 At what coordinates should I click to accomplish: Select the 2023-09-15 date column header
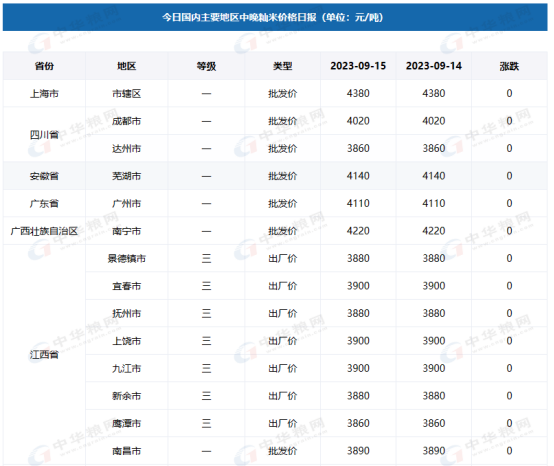358,66
